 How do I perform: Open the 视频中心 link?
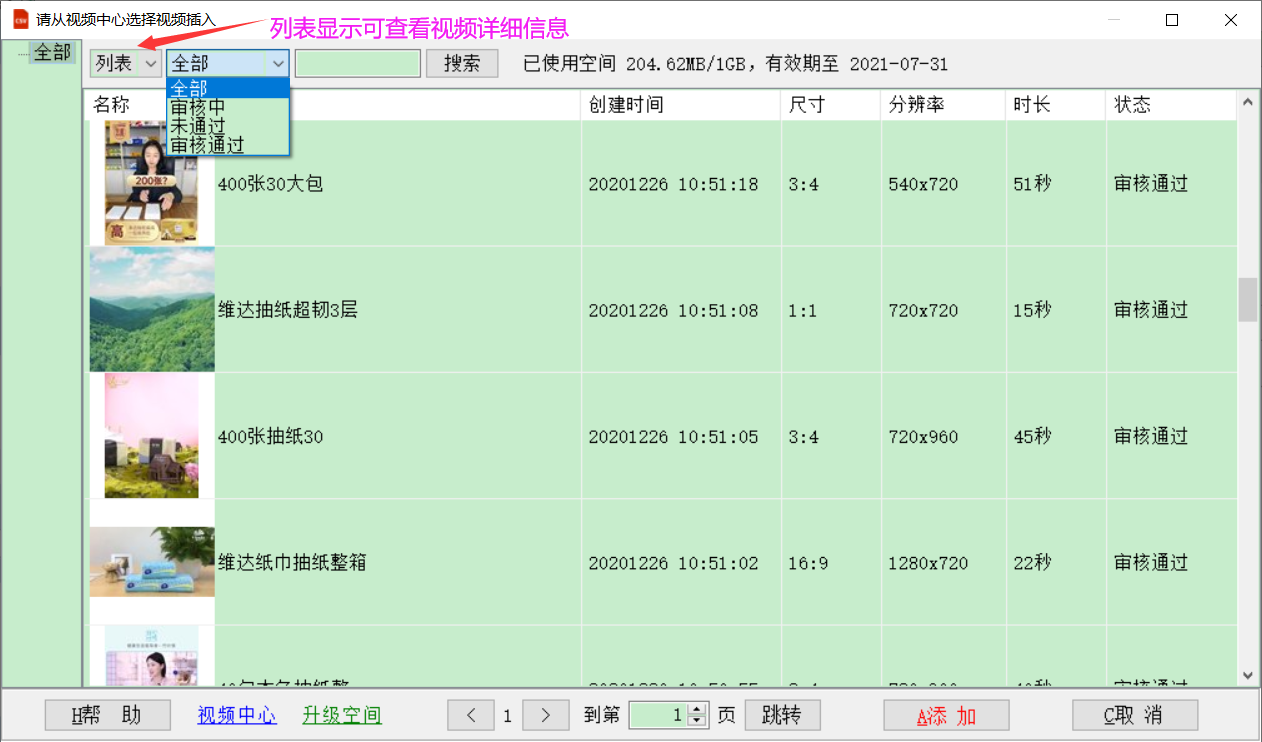(237, 716)
